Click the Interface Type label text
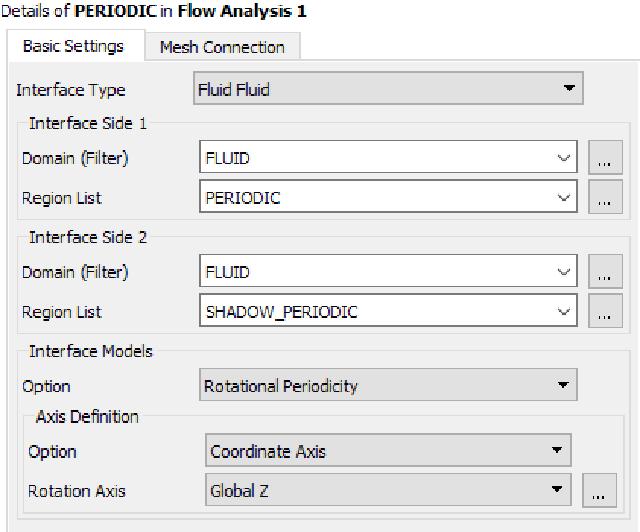The height and width of the screenshot is (532, 640). pos(71,90)
